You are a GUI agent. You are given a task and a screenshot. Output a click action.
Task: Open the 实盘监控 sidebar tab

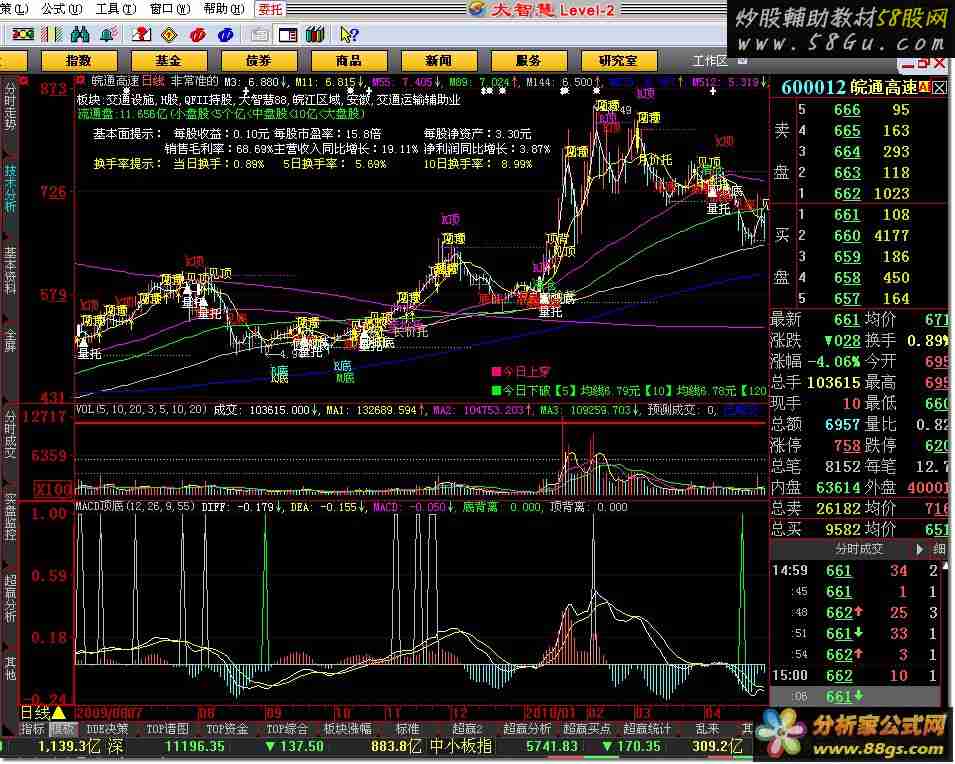(10, 518)
